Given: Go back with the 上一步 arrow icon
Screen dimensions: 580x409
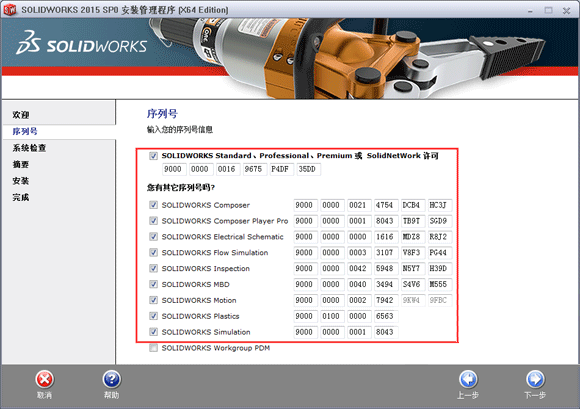Looking at the screenshot, I should click(468, 379).
